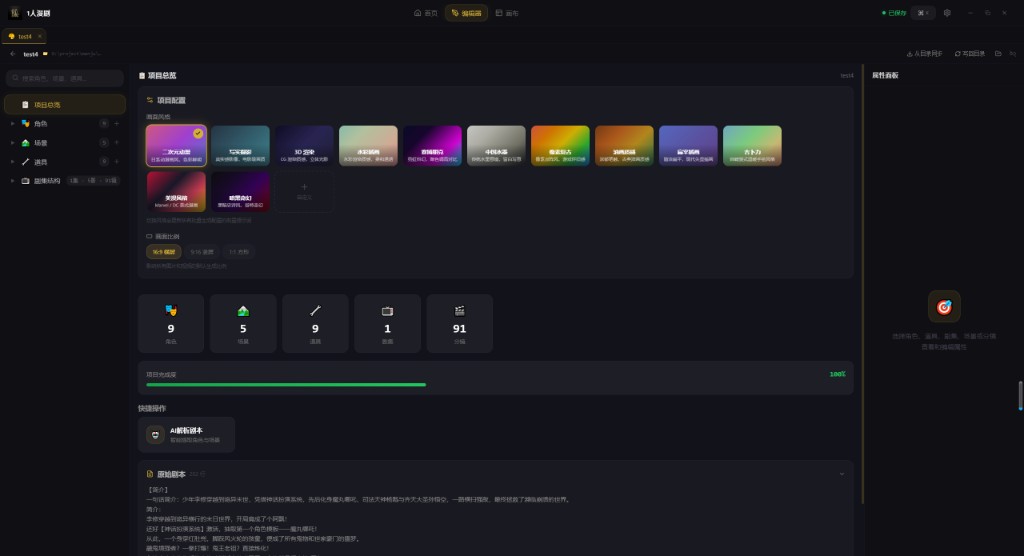This screenshot has height=556, width=1024.
Task: Select the 1:1 方形 aspect ratio option
Action: tap(238, 252)
